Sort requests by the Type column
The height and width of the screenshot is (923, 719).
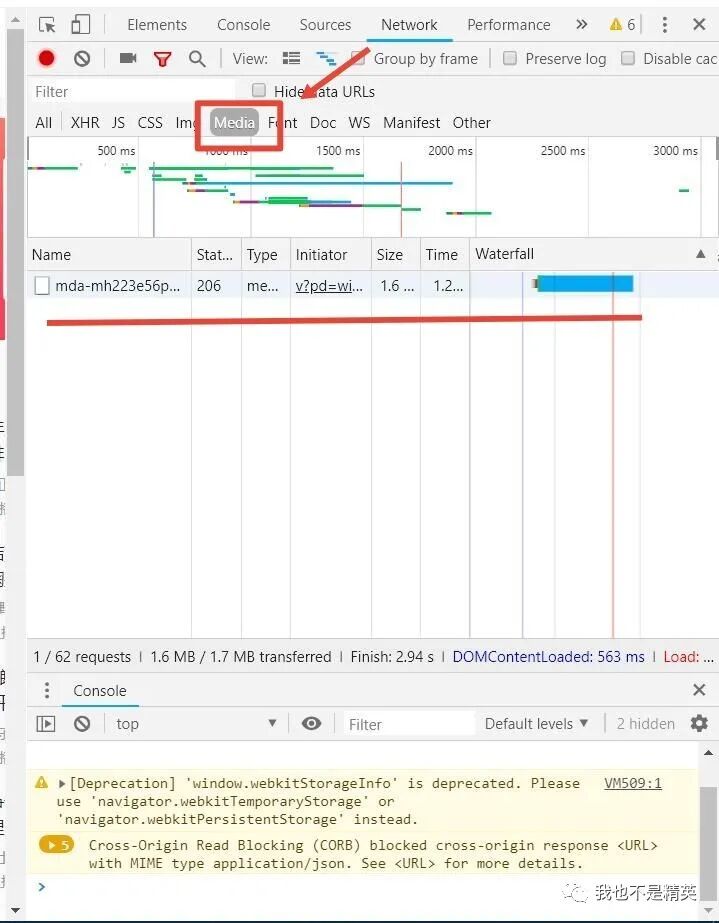coord(266,254)
